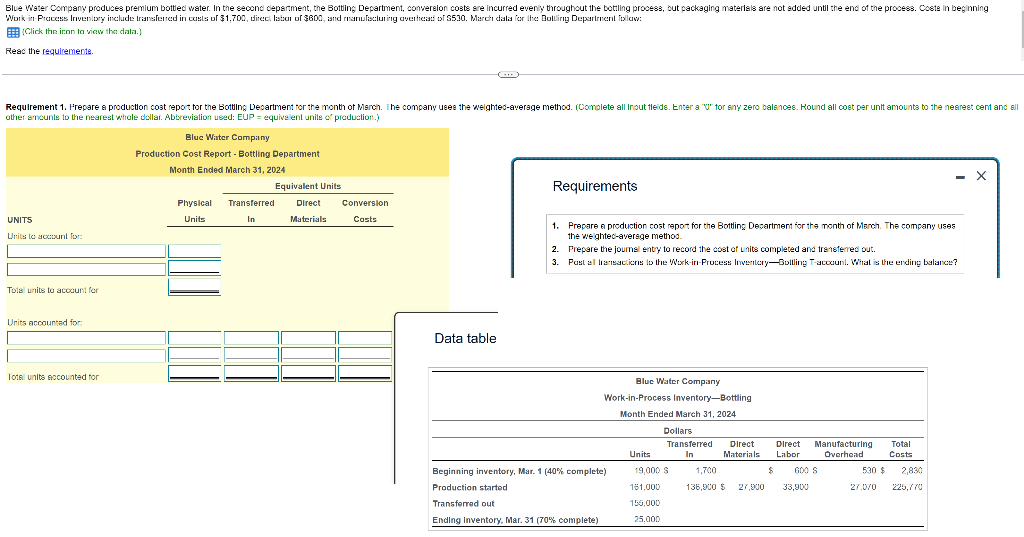Select Conversion Costs field for Total units accounted for
1024x537 pixels.
365,374
